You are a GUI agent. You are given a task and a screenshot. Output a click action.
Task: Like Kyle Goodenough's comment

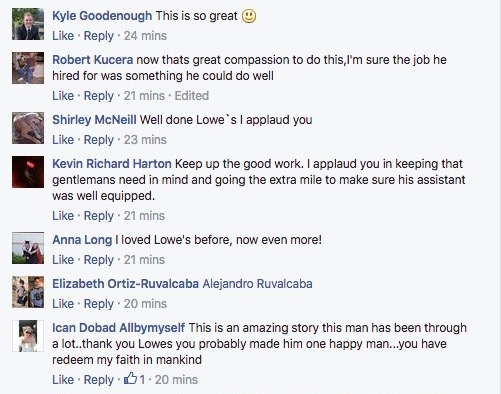point(63,36)
